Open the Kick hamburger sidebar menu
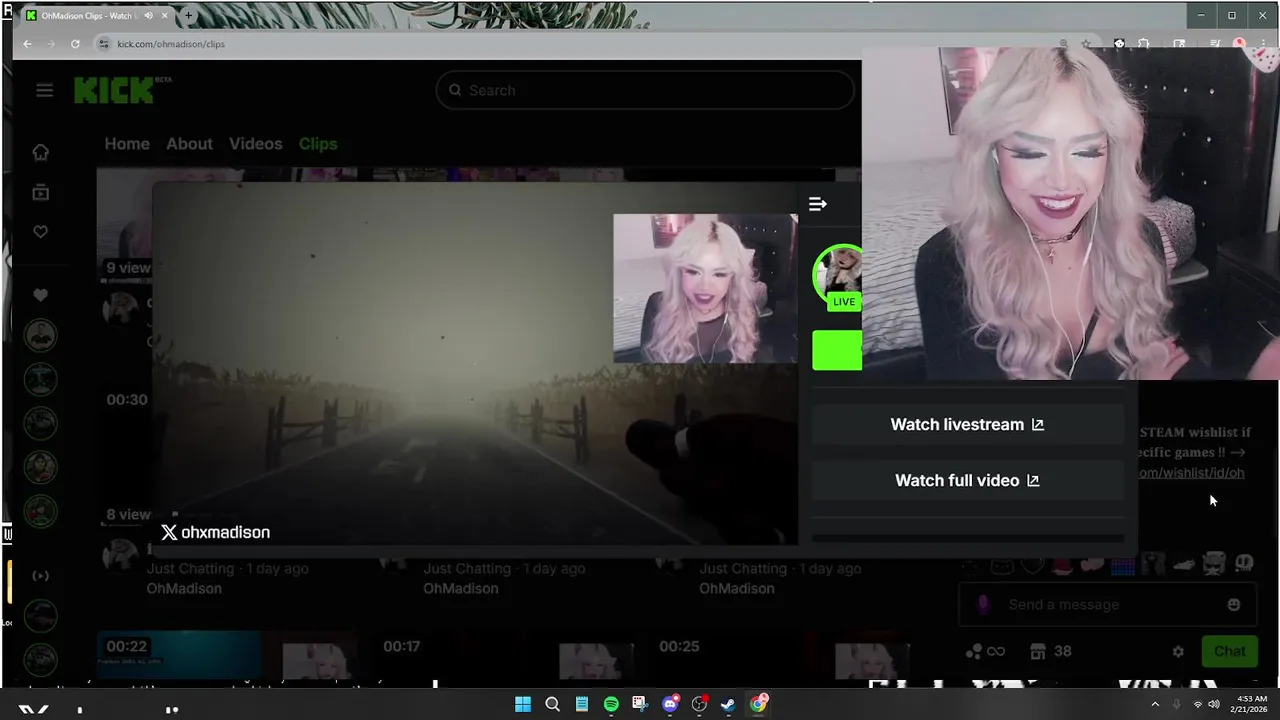The height and width of the screenshot is (720, 1280). click(44, 90)
